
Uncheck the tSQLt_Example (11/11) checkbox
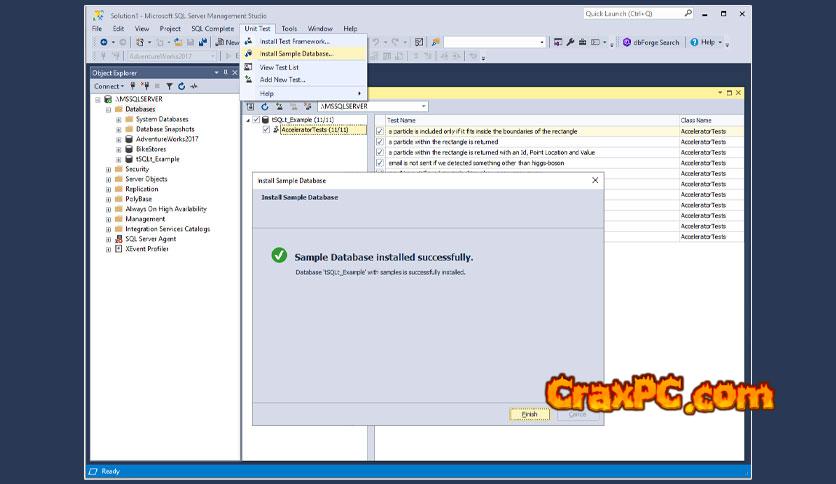(256, 120)
